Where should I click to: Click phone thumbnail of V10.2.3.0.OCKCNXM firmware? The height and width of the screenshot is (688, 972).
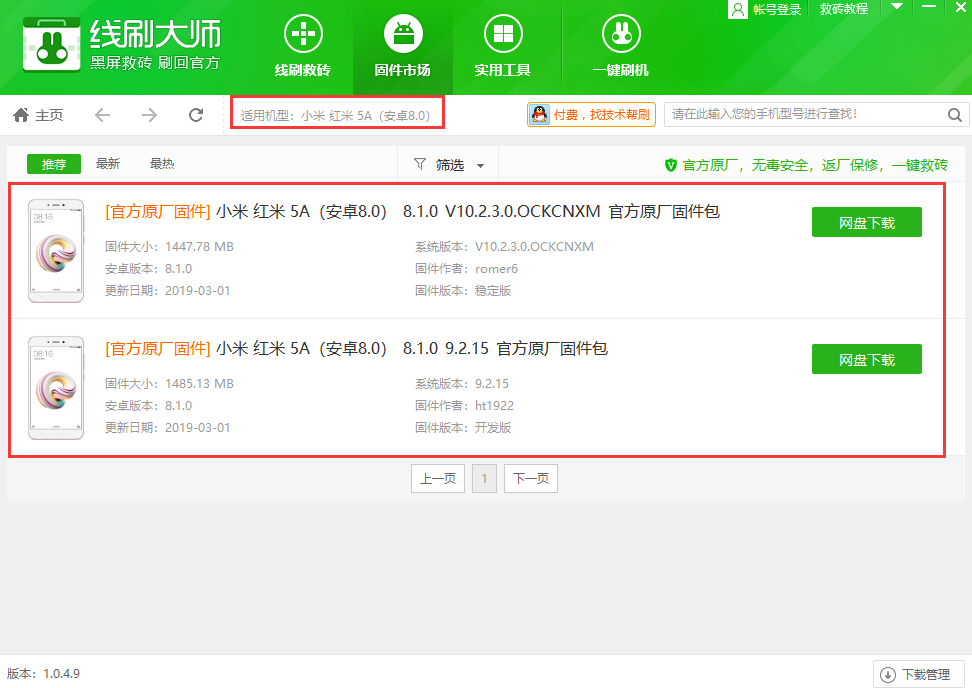[56, 251]
